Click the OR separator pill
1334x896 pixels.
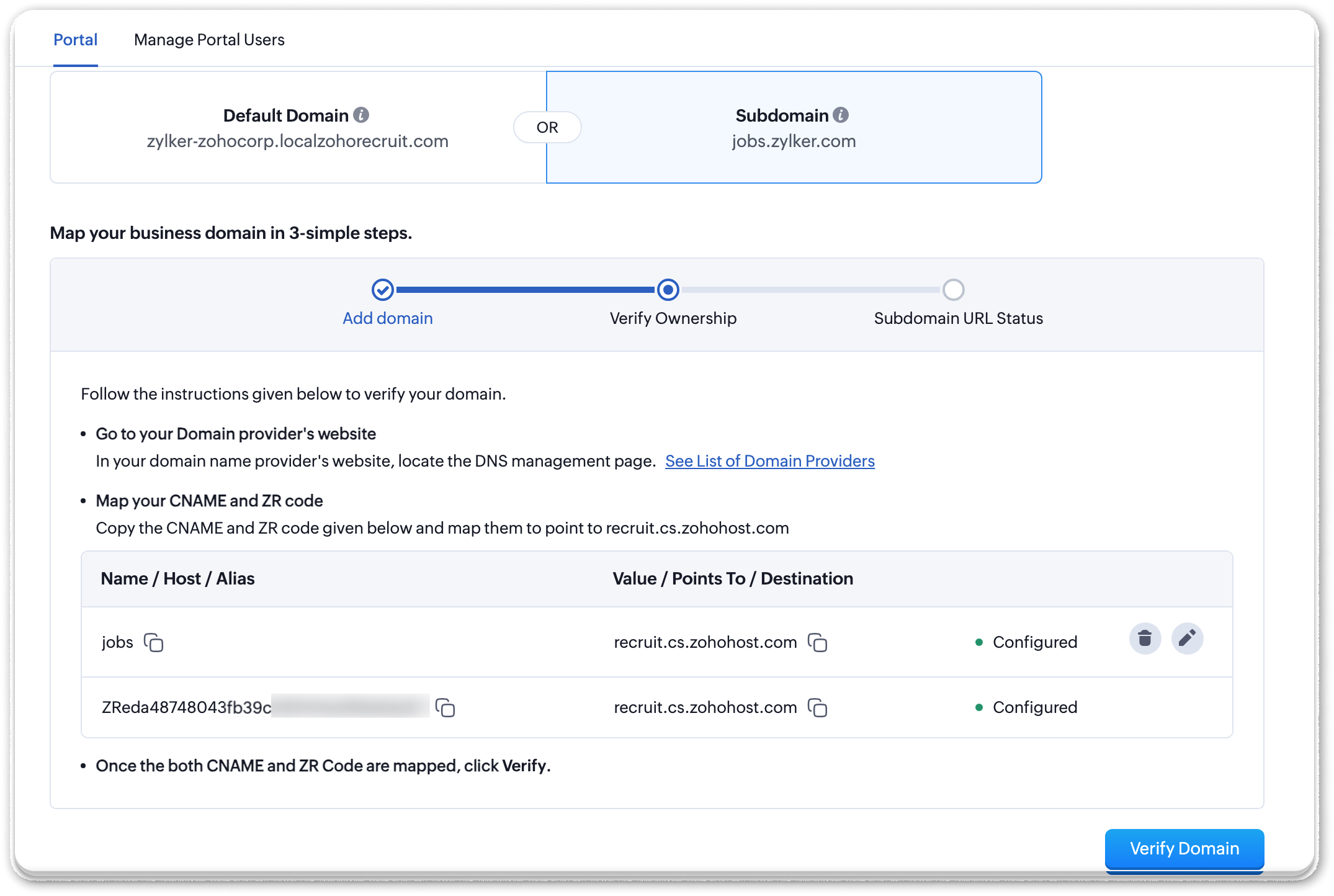(547, 127)
